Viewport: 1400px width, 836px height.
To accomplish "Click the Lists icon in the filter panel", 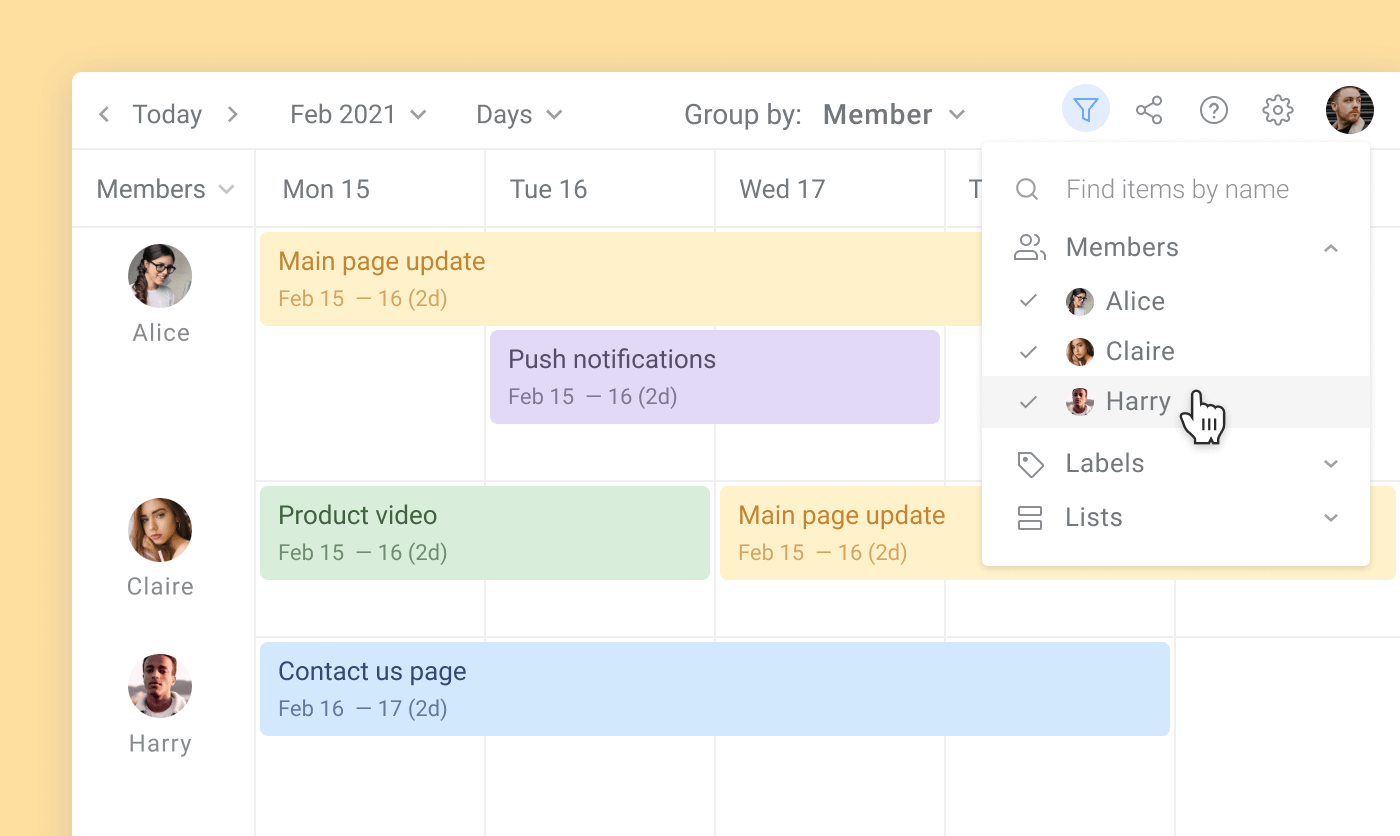I will click(1029, 517).
